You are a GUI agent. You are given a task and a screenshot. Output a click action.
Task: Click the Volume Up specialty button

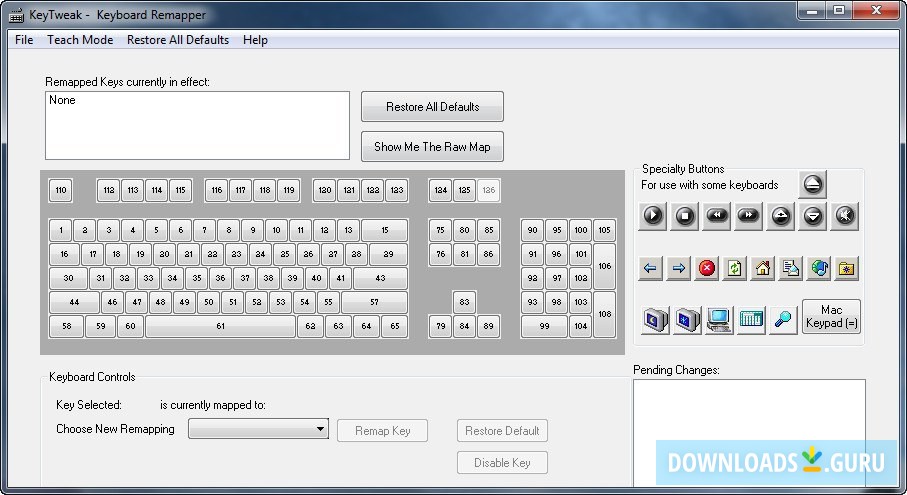tap(781, 216)
